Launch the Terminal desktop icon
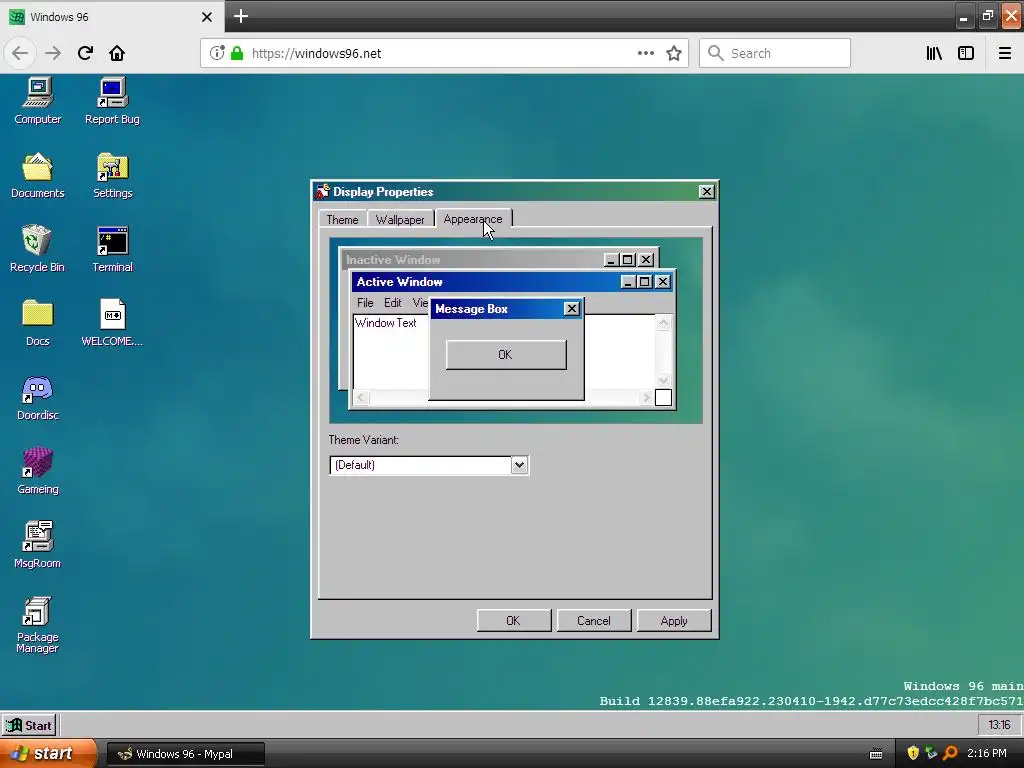 coord(112,248)
